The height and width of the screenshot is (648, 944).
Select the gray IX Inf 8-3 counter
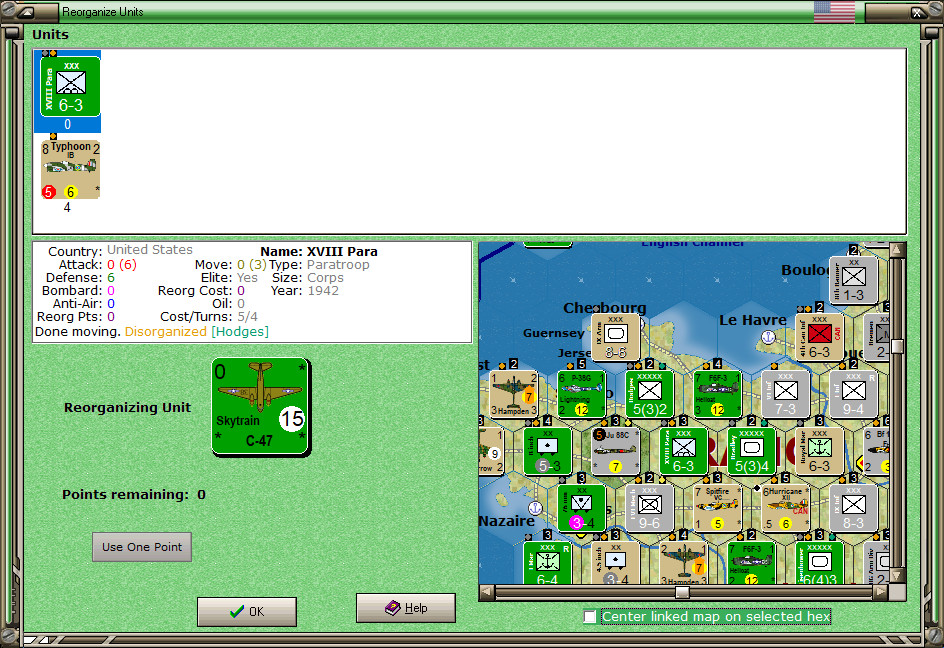(853, 508)
